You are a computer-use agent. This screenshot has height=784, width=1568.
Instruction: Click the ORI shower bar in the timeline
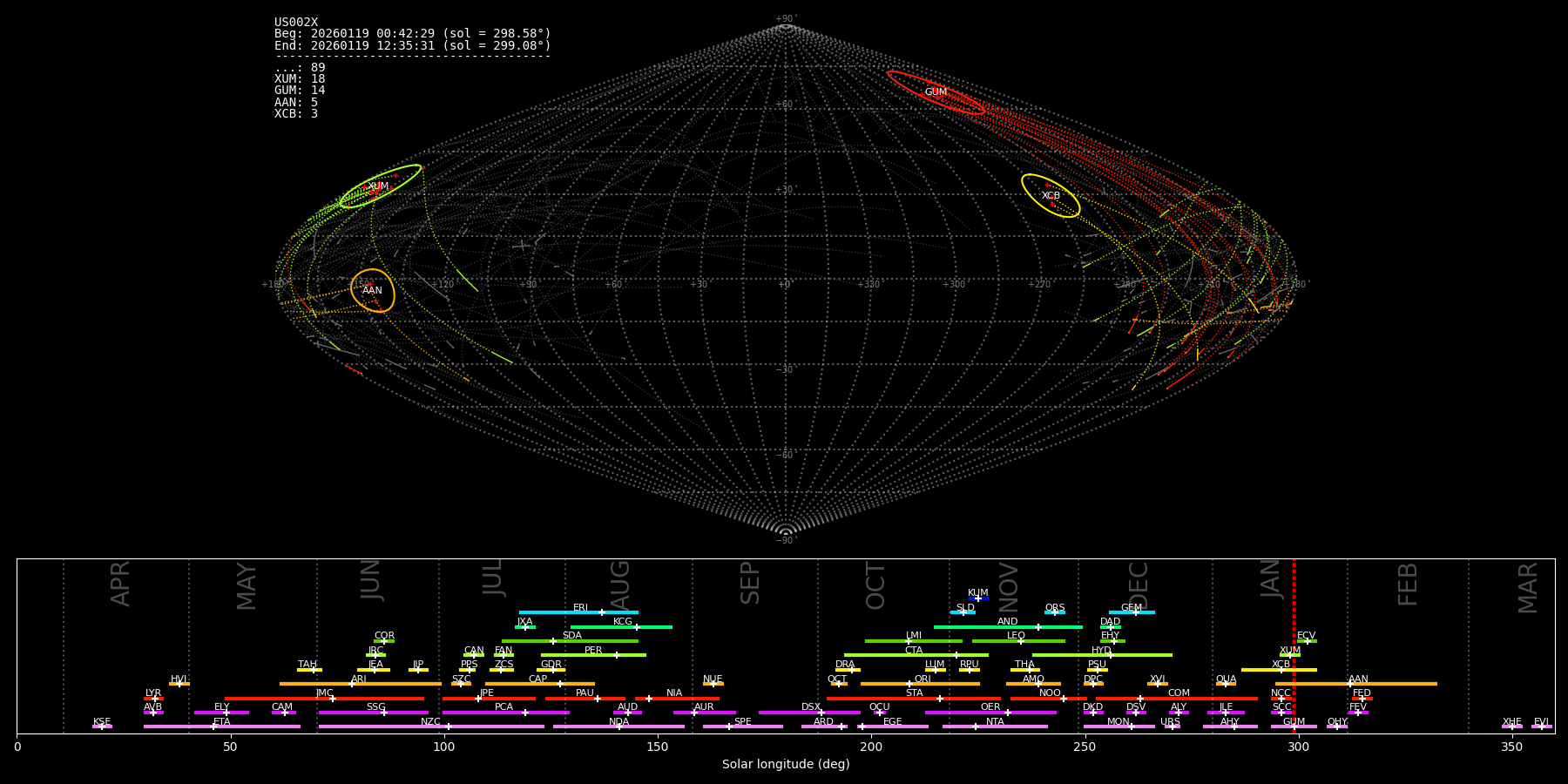[x=920, y=684]
